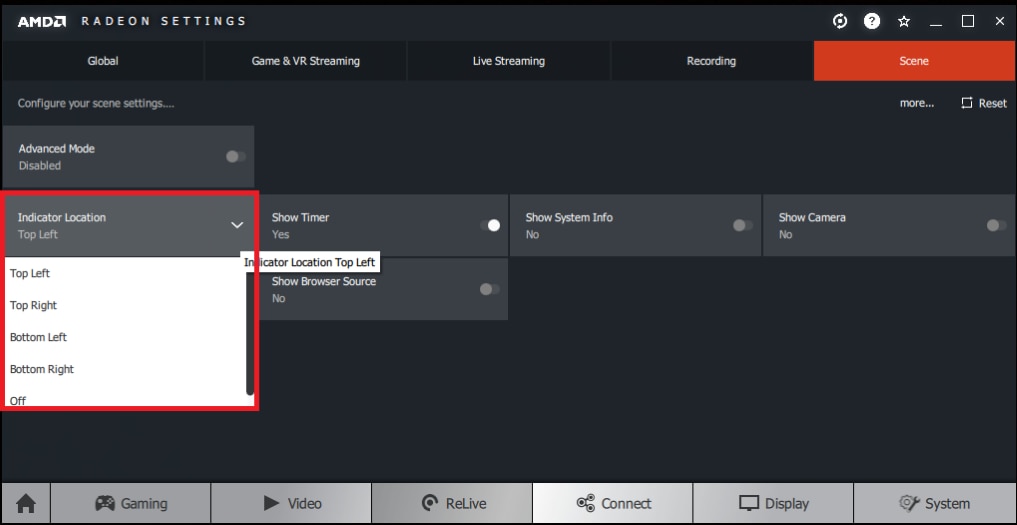Open the help question mark icon
The image size is (1017, 525).
872,21
